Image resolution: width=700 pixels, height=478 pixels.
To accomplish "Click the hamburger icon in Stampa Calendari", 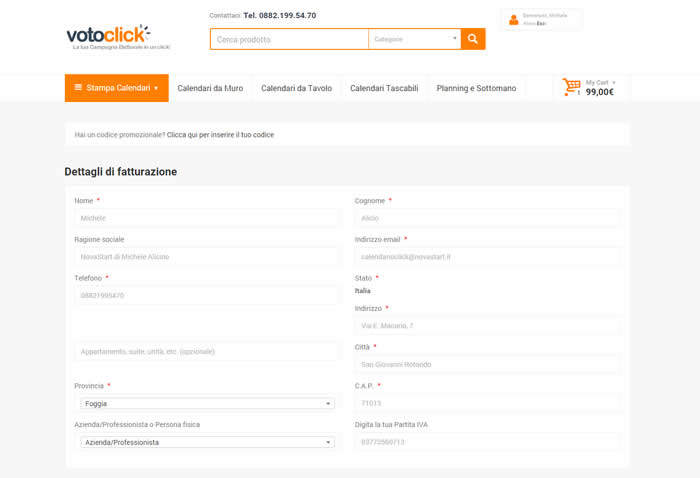I will point(78,87).
